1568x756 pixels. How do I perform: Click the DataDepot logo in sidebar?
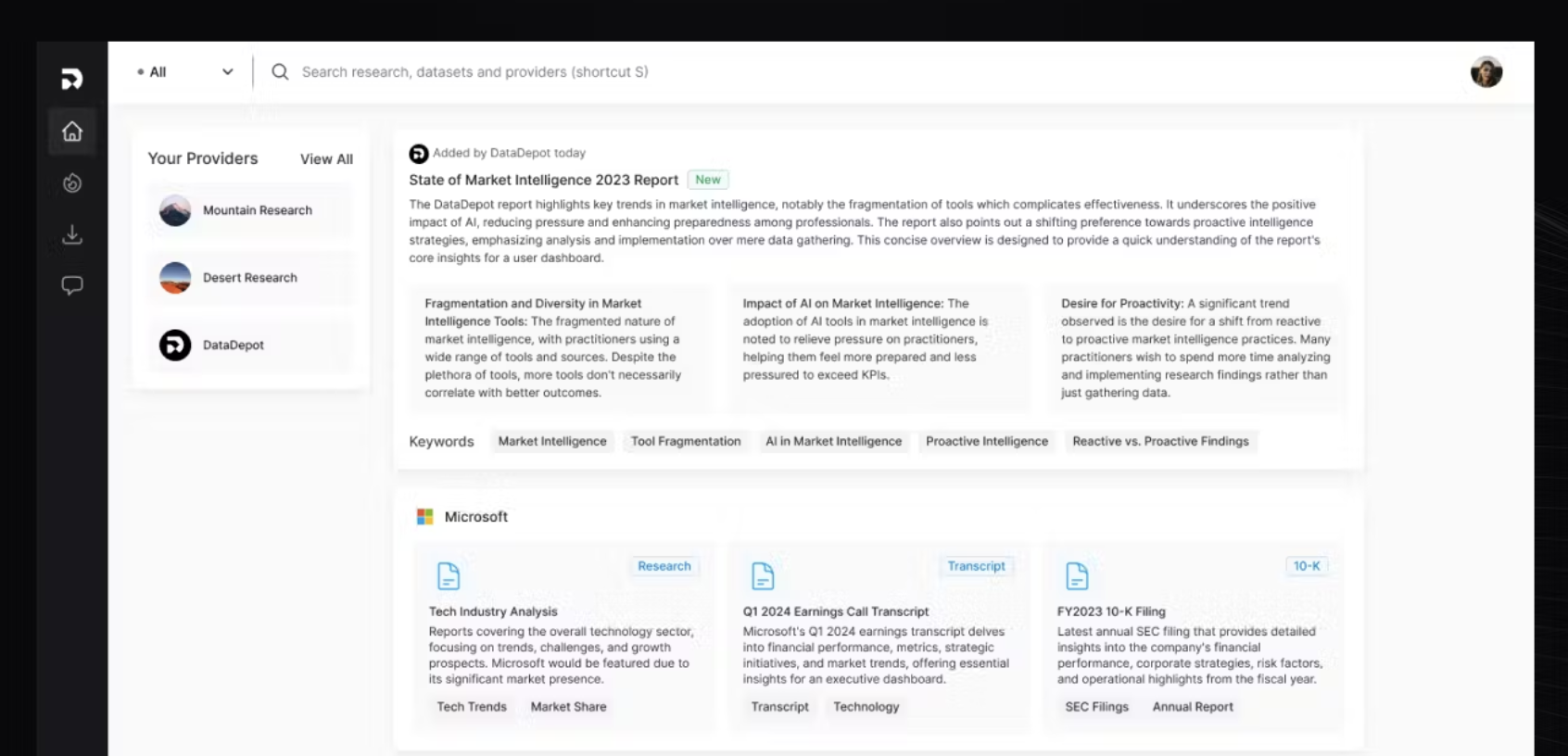71,79
